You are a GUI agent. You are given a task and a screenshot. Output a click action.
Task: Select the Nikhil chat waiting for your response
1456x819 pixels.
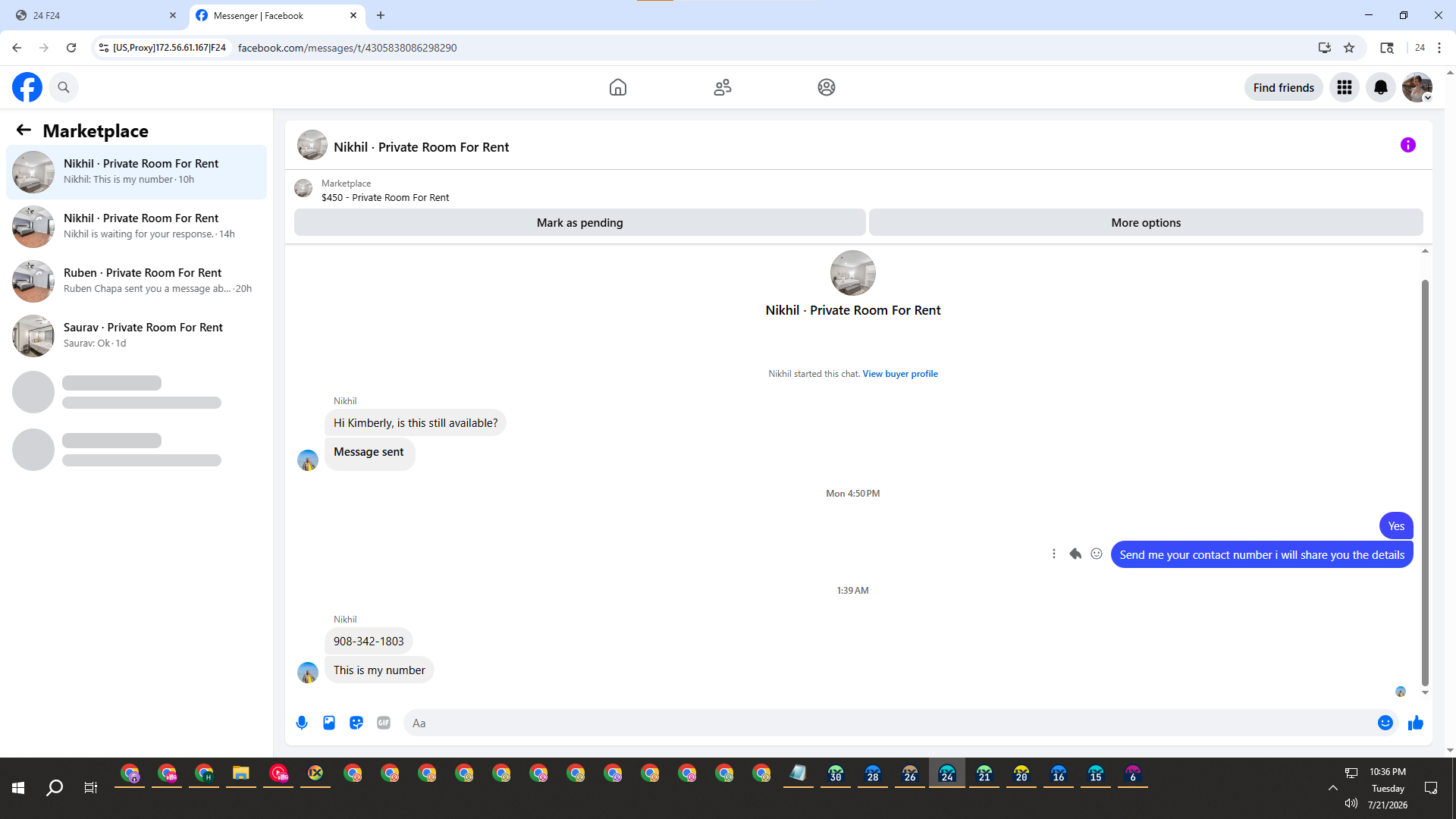[136, 227]
